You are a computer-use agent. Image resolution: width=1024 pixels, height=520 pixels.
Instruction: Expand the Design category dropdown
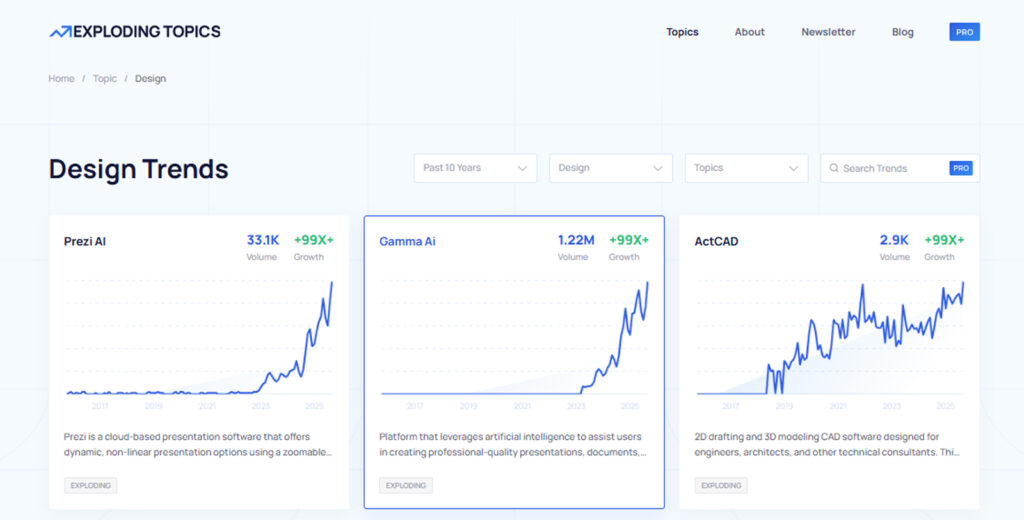[x=610, y=168]
